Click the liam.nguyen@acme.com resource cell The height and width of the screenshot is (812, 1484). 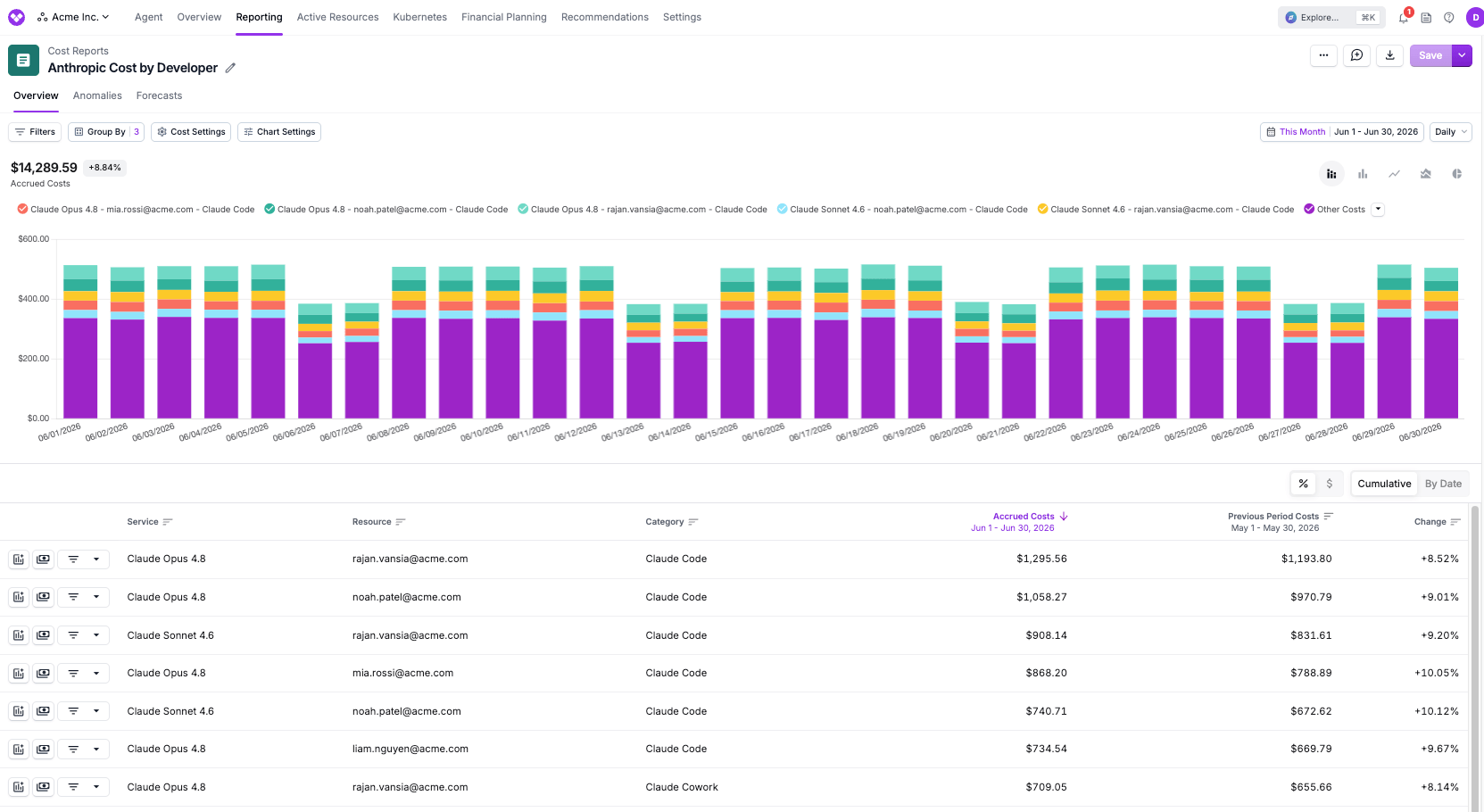click(x=410, y=750)
